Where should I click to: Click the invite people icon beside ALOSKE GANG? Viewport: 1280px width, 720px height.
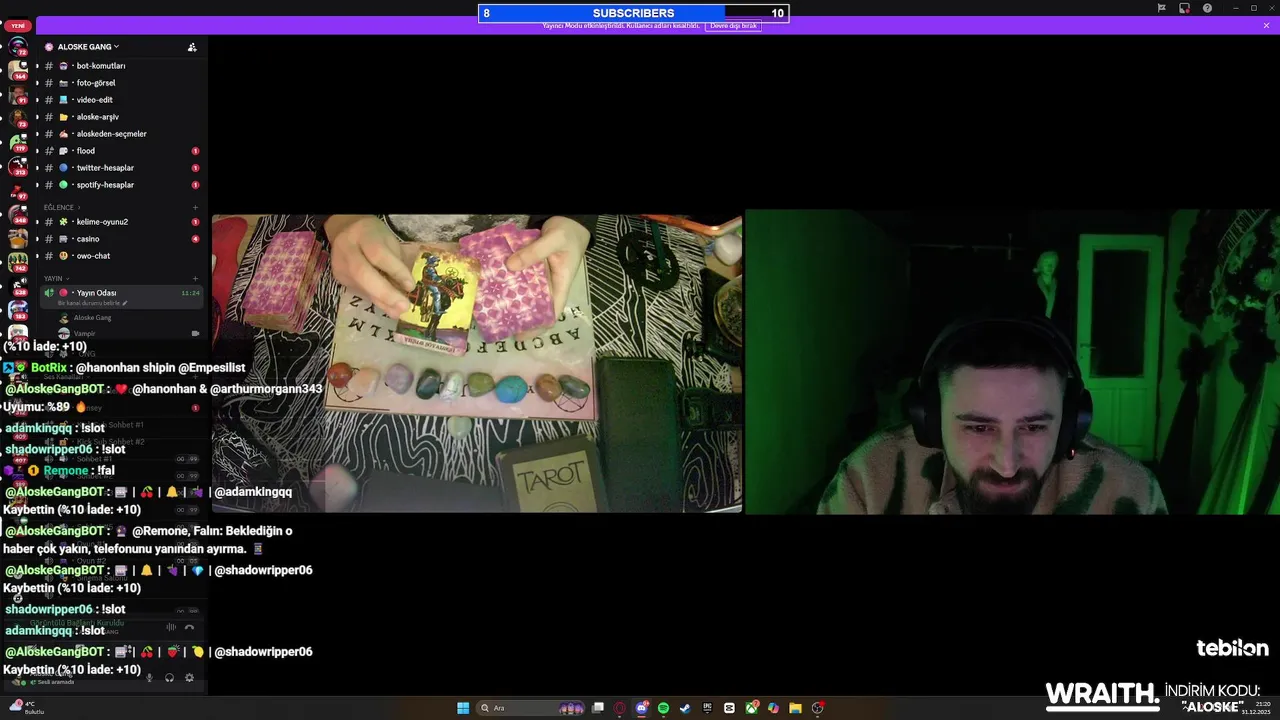pos(192,47)
